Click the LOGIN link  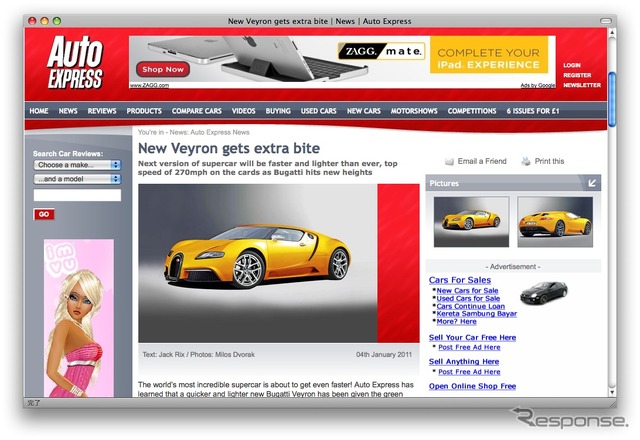click(572, 65)
